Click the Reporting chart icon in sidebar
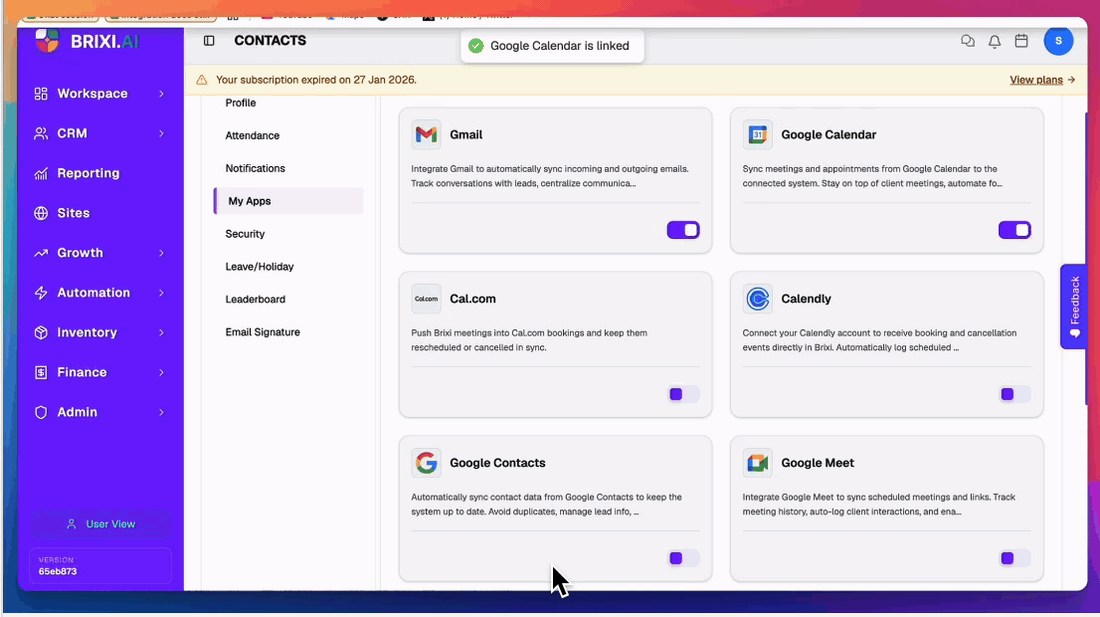1100x617 pixels. coord(41,173)
